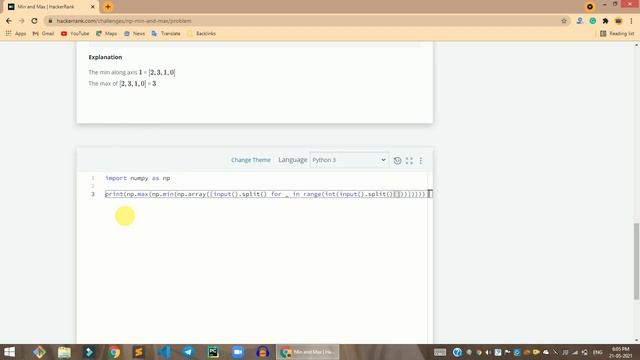Open the Translate bookmark
This screenshot has width=640, height=360.
point(166,33)
